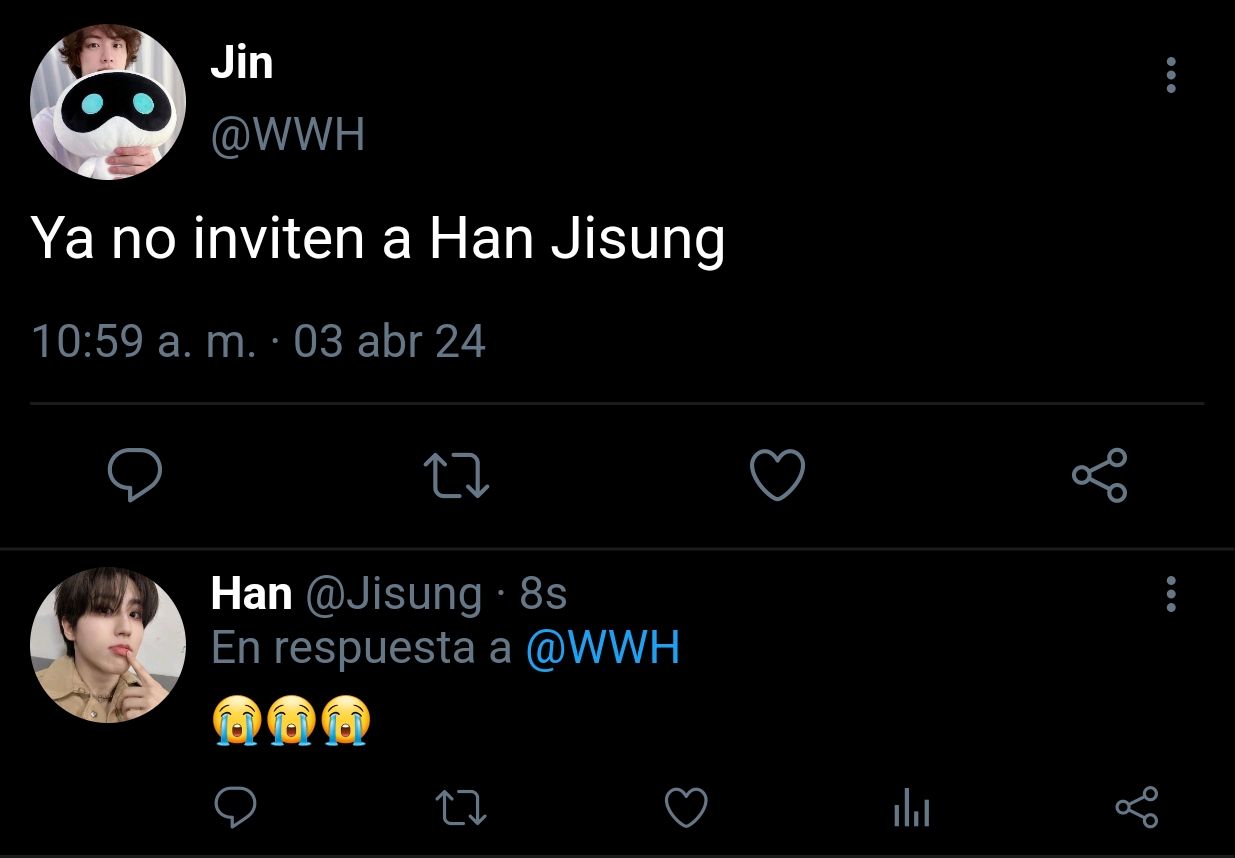This screenshot has width=1235, height=858.
Task: Share Jin's main tweet
Action: 1099,475
